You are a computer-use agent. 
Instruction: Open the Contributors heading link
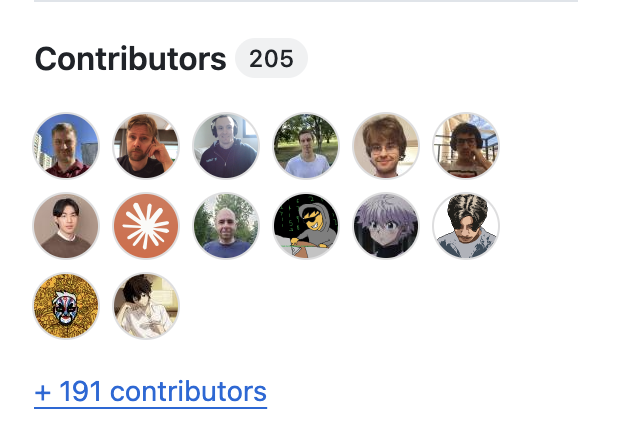click(130, 59)
